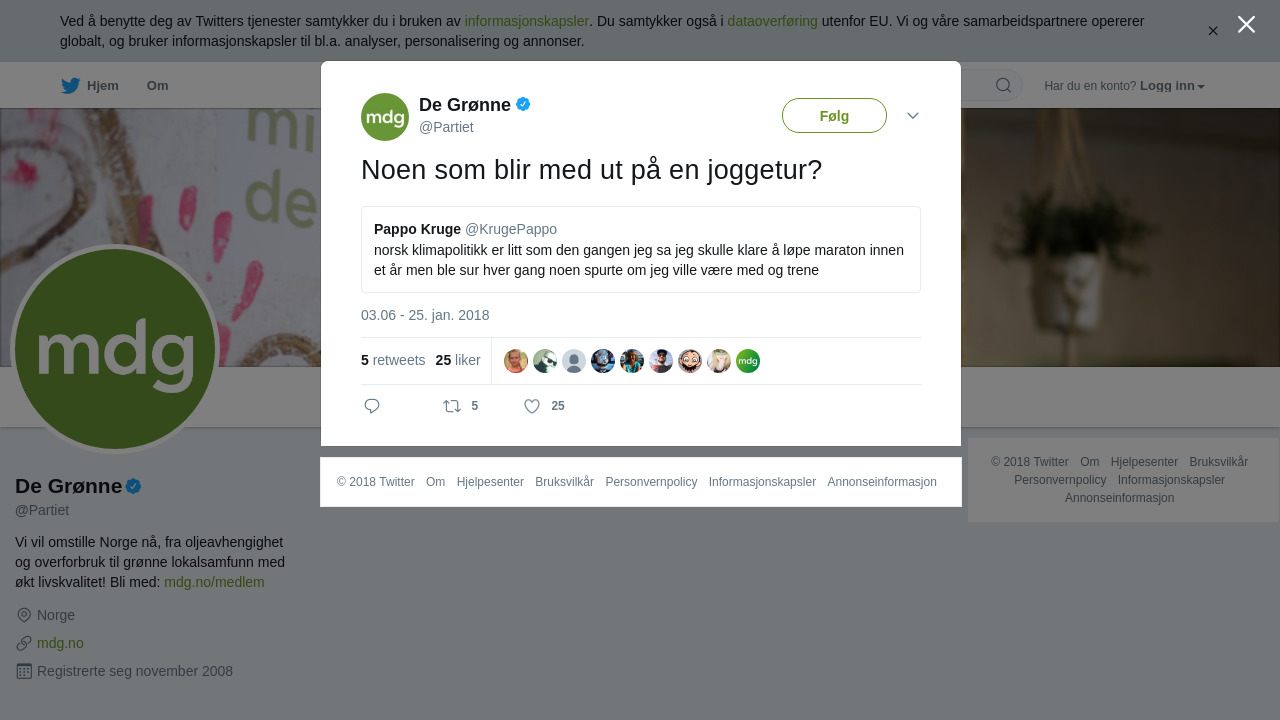Open the dataoverføring link
The image size is (1280, 720).
[x=772, y=21]
